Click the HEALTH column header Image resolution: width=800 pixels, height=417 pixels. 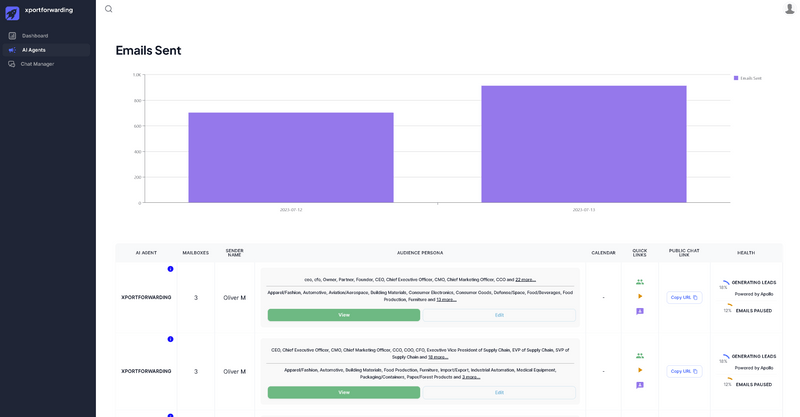tap(746, 253)
